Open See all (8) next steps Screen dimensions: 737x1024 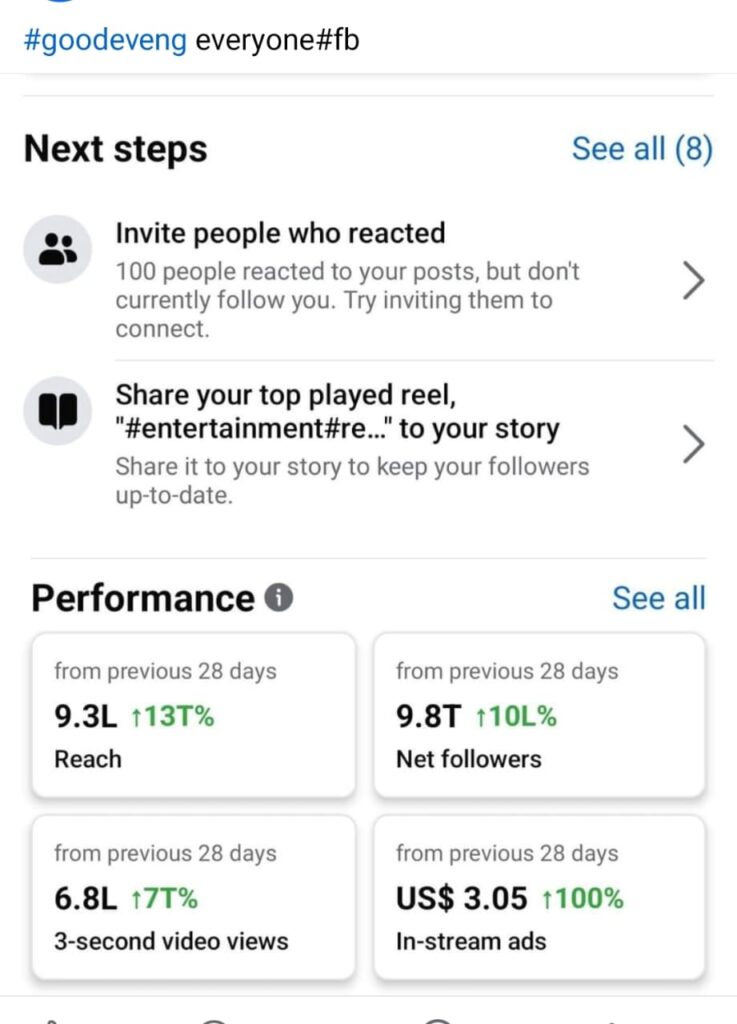642,149
